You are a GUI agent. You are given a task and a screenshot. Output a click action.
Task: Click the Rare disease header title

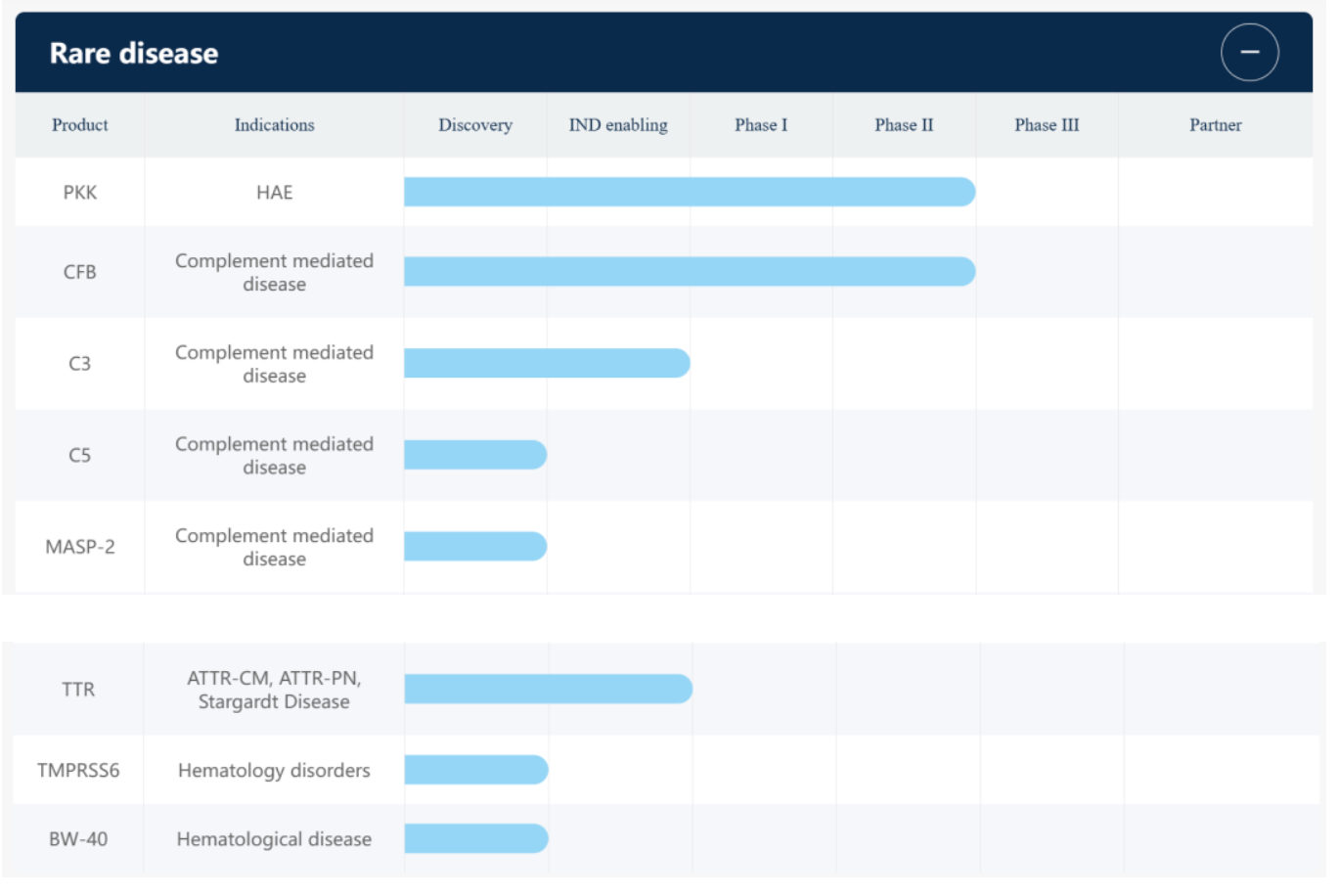[x=134, y=54]
